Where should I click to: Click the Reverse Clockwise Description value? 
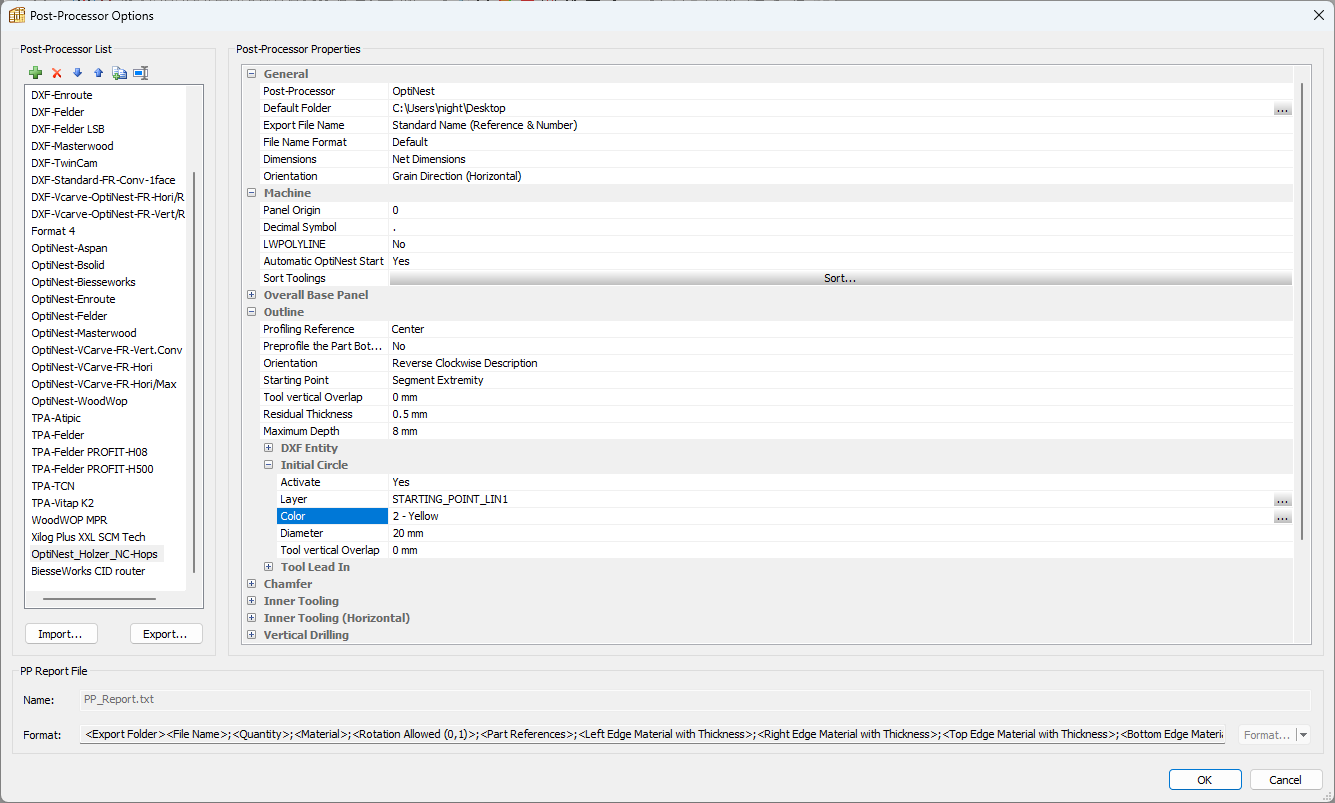coord(465,363)
